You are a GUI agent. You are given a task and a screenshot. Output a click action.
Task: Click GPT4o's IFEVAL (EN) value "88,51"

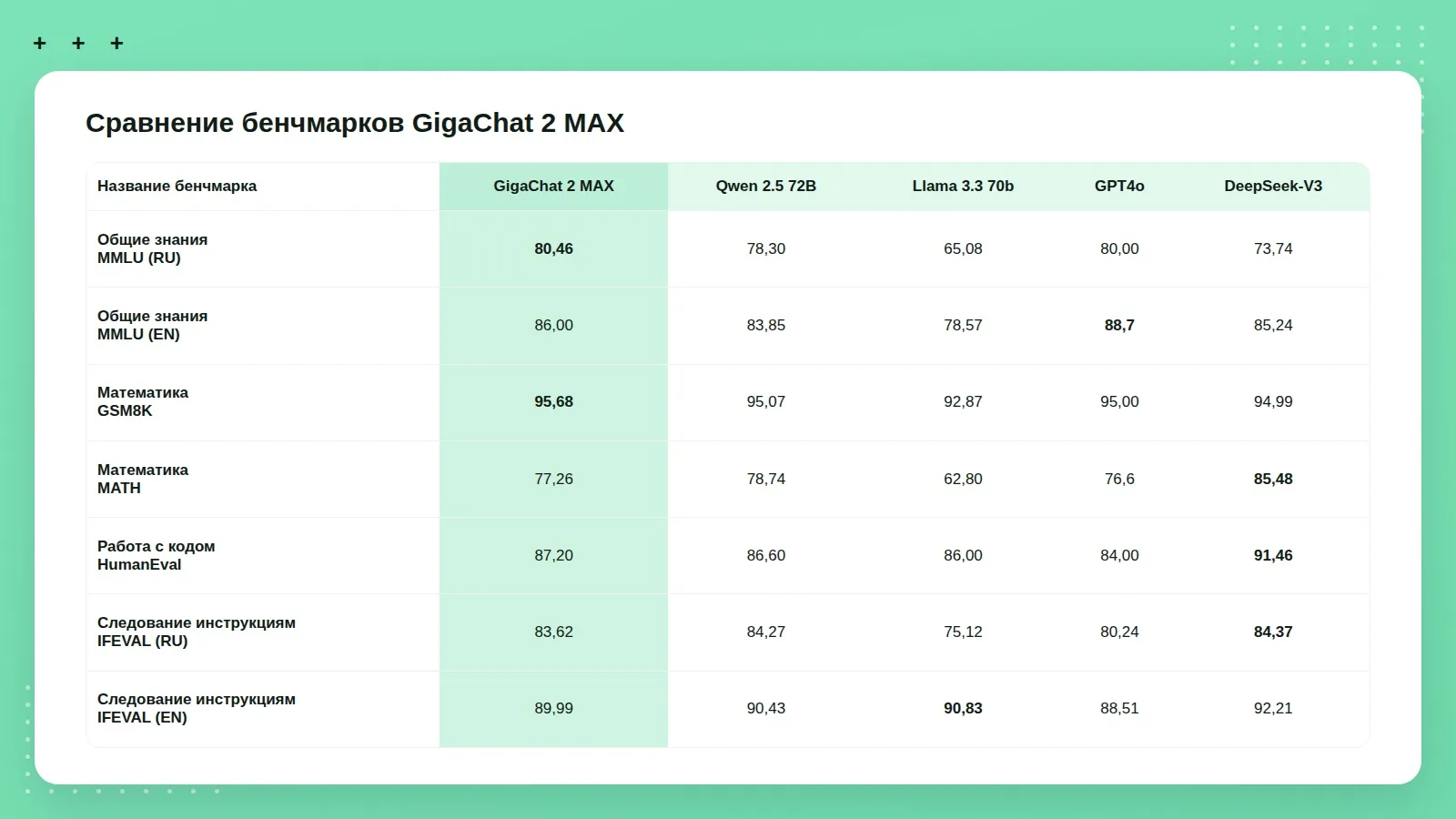tap(1119, 708)
